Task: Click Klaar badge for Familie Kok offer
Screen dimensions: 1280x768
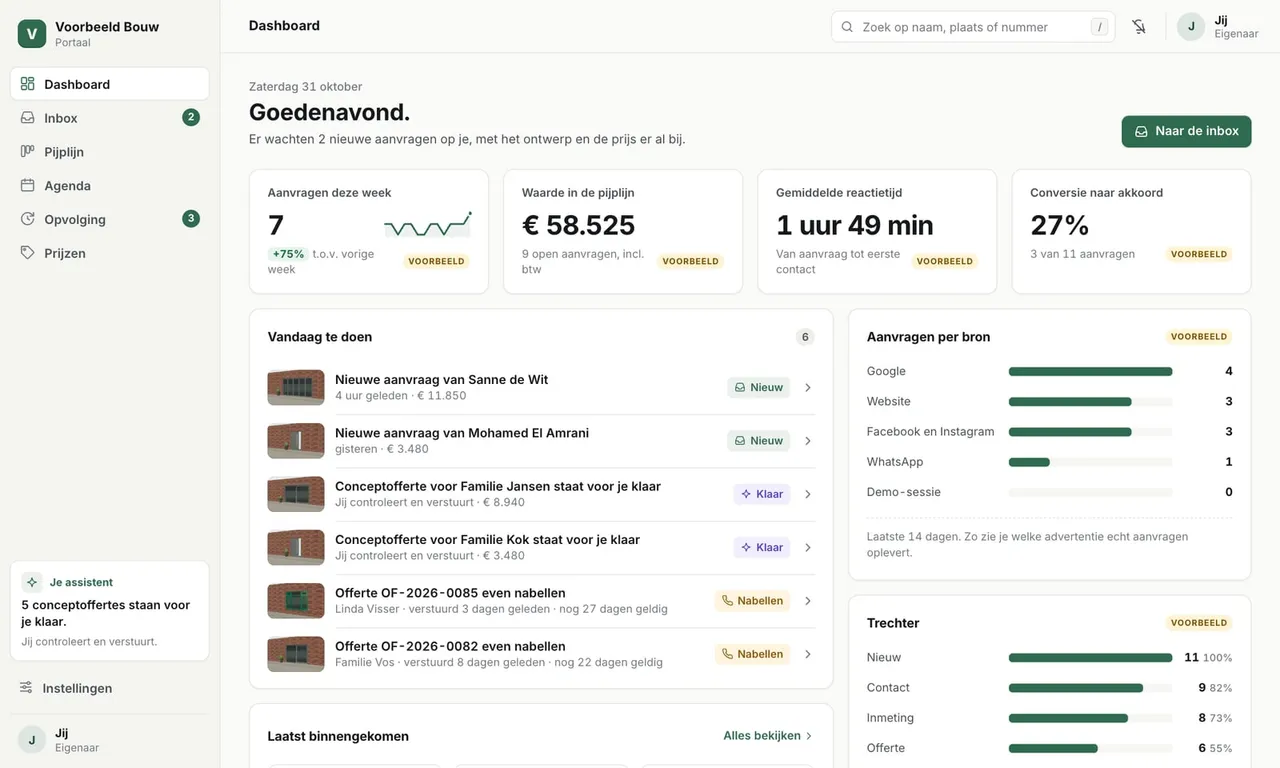Action: tap(762, 547)
